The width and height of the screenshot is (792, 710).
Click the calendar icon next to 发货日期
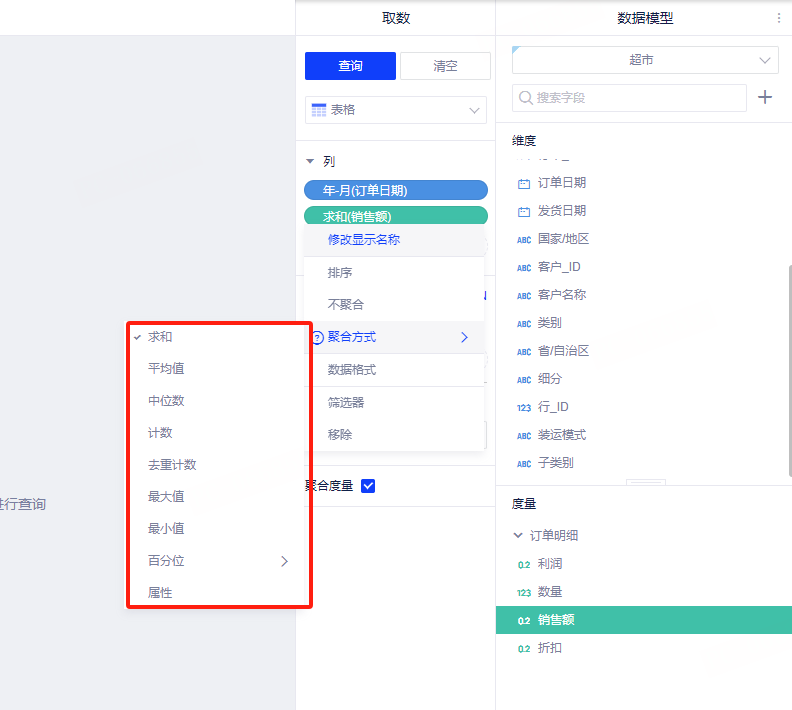point(524,211)
